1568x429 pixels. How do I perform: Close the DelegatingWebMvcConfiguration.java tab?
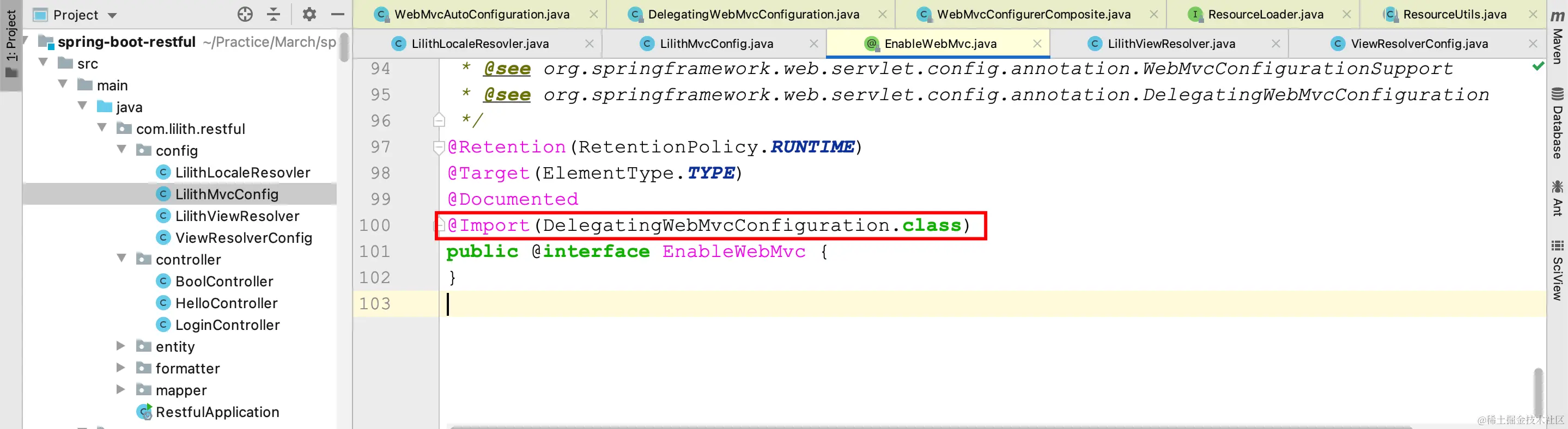coord(882,14)
